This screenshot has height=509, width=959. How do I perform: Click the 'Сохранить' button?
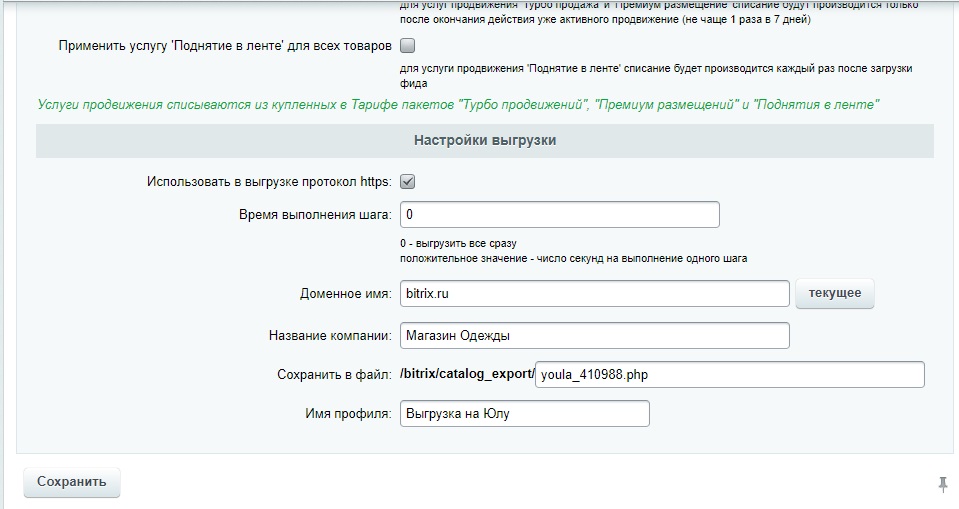(x=71, y=482)
